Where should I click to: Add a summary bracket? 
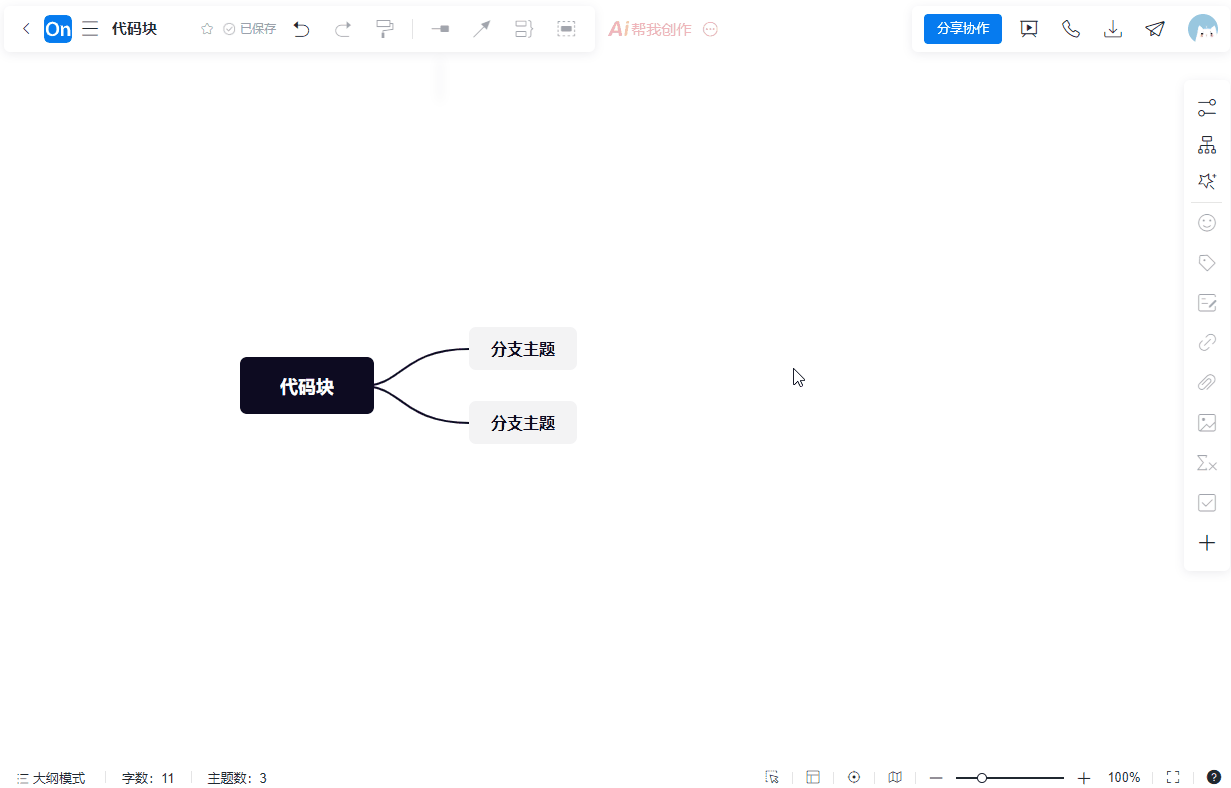click(x=524, y=29)
